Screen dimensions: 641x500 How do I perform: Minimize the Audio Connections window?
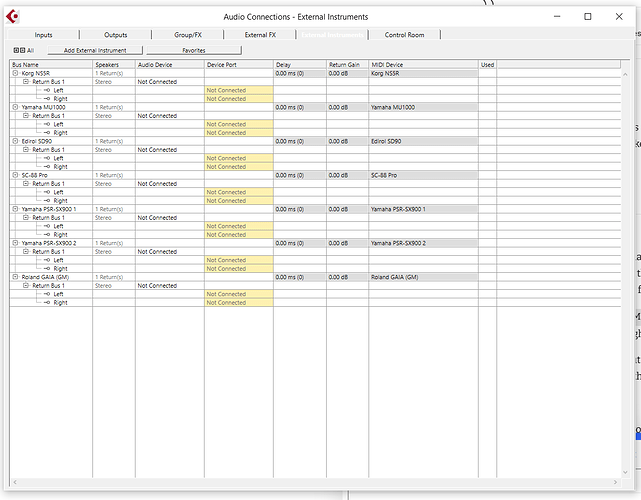pyautogui.click(x=557, y=16)
